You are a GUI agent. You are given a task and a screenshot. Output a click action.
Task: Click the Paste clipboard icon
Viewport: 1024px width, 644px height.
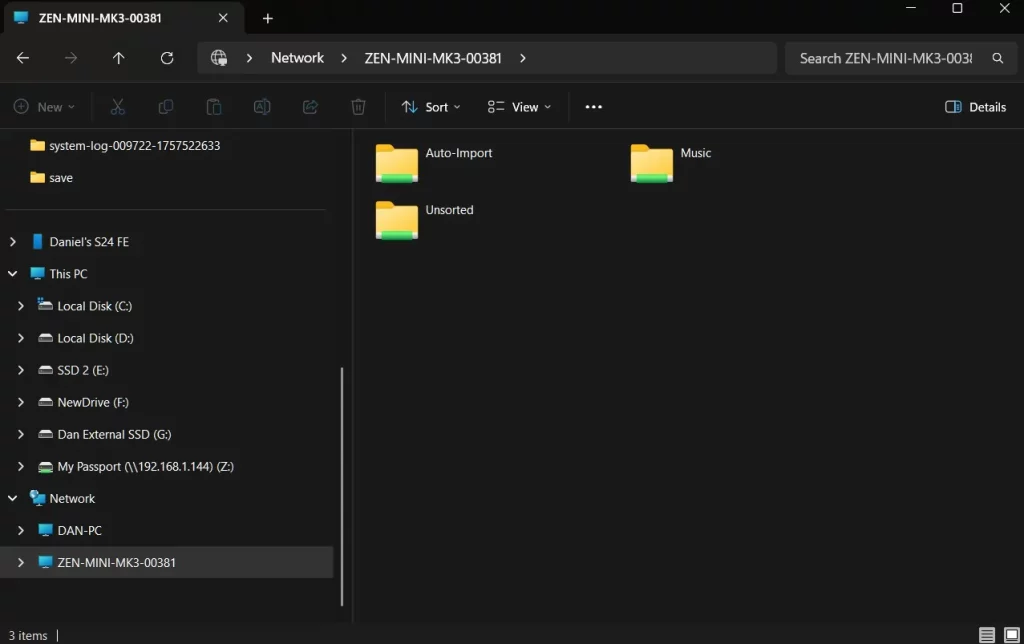214,106
